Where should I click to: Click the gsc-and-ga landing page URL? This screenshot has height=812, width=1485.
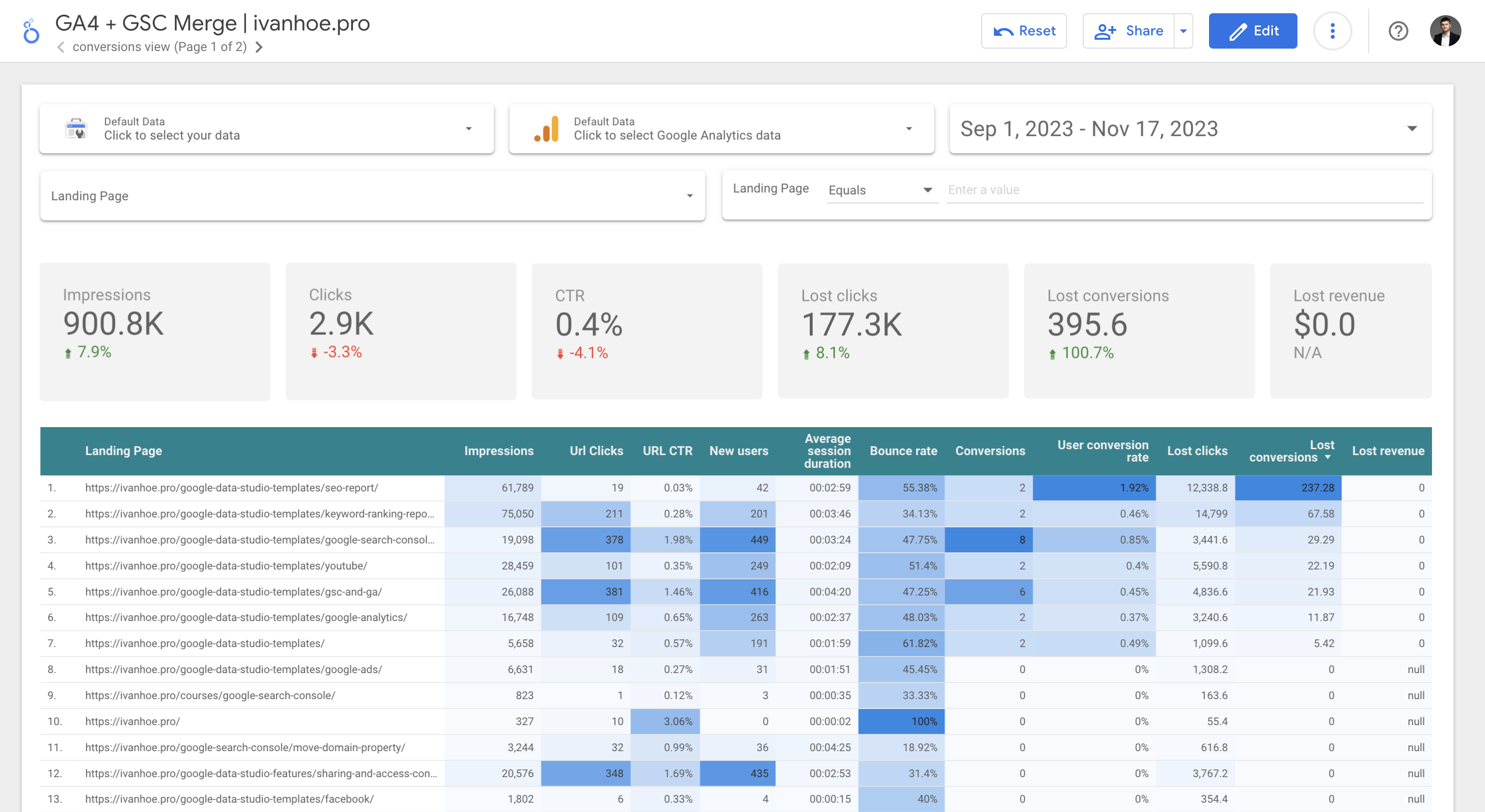click(233, 592)
